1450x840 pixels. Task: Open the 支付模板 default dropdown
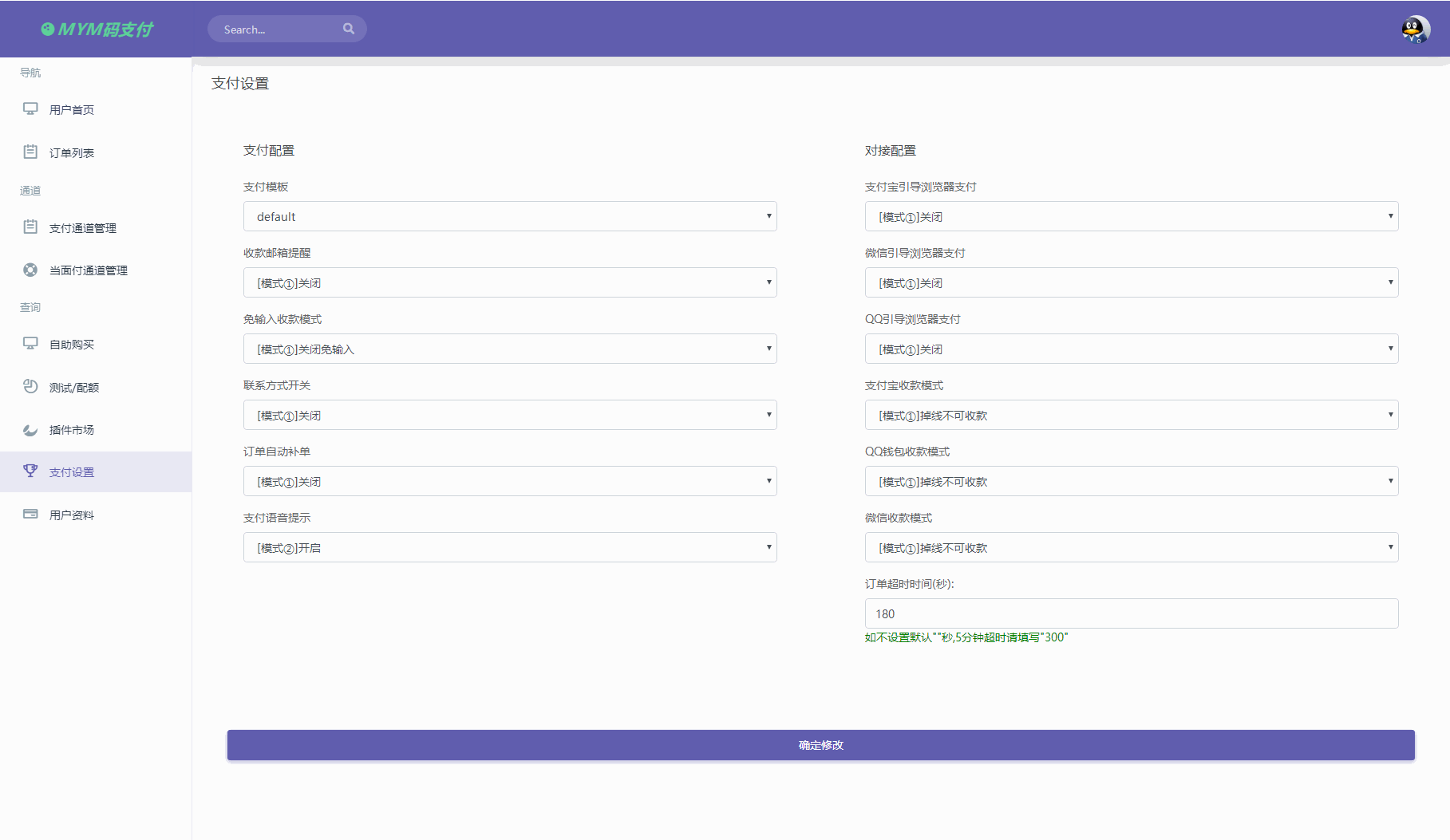[x=510, y=216]
